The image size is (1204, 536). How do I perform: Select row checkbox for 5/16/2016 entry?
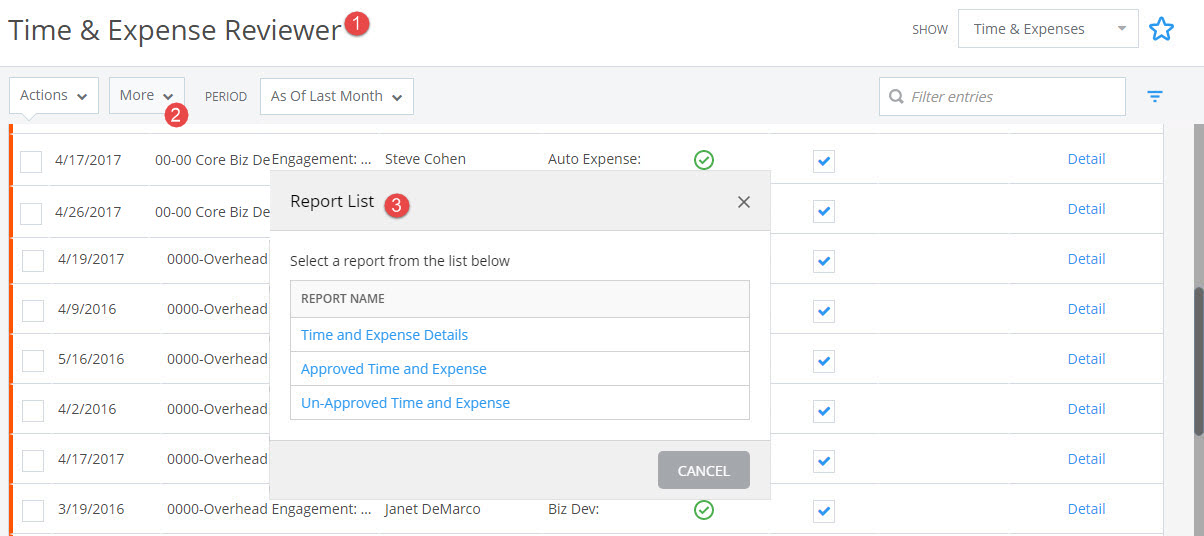click(33, 360)
